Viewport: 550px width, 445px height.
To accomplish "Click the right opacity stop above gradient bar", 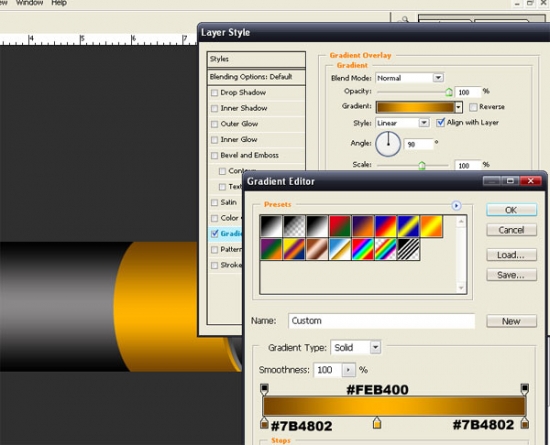I will (x=524, y=389).
